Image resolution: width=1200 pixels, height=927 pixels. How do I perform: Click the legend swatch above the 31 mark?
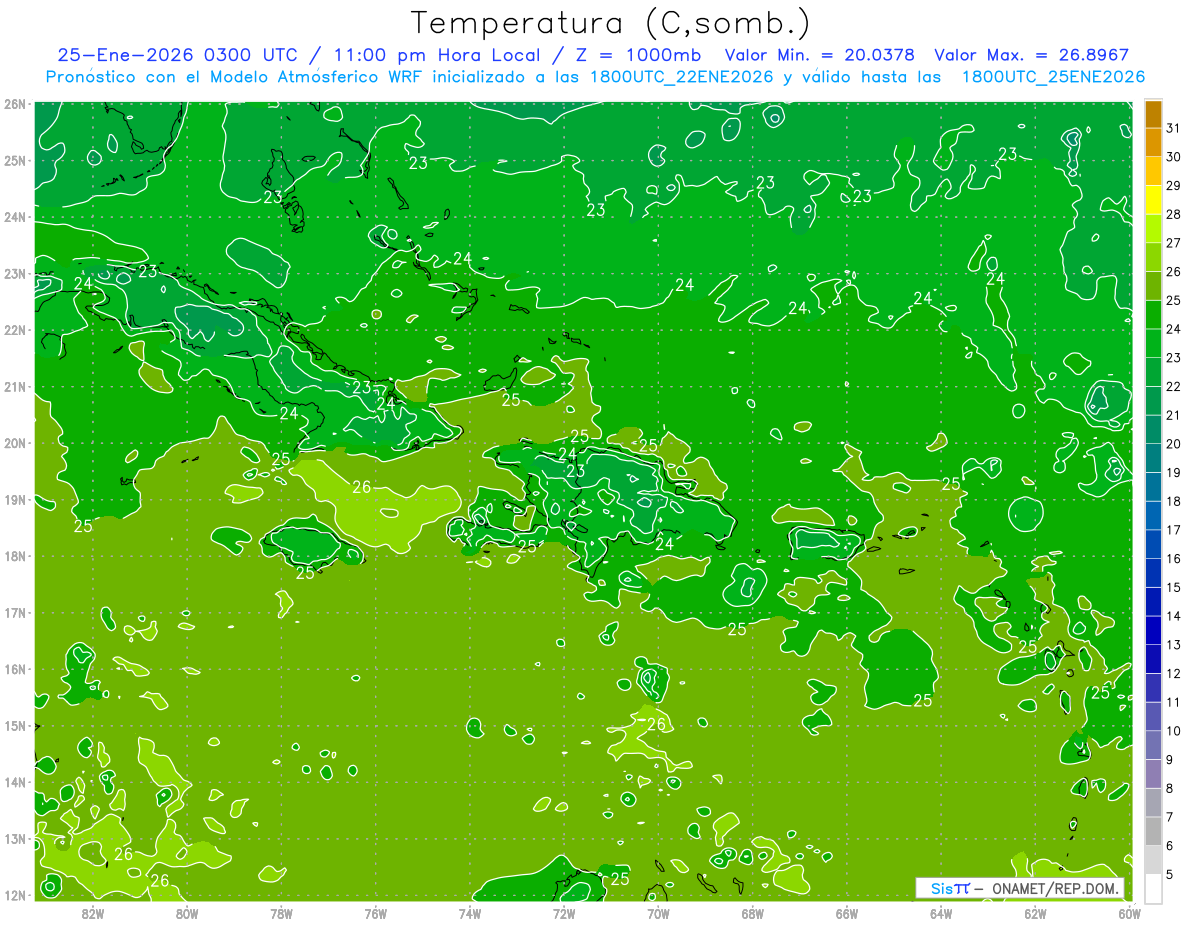tap(1153, 114)
